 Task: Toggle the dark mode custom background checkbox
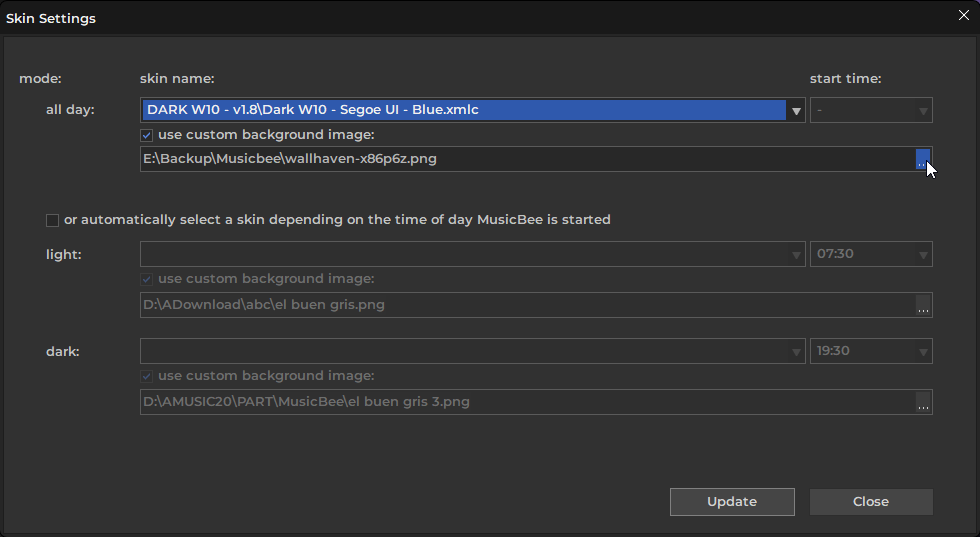[146, 376]
